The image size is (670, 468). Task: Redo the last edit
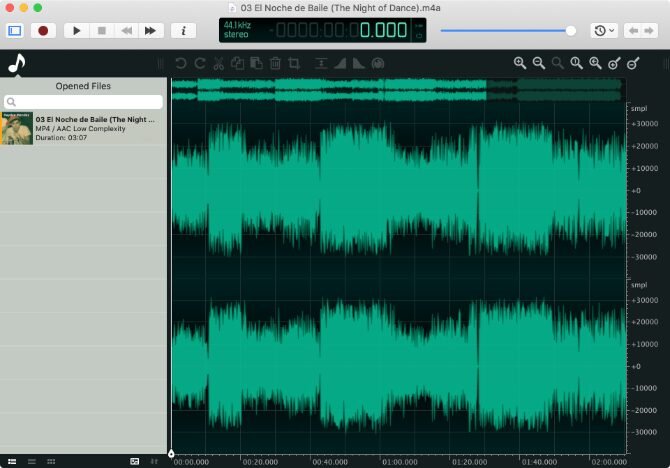coord(200,64)
